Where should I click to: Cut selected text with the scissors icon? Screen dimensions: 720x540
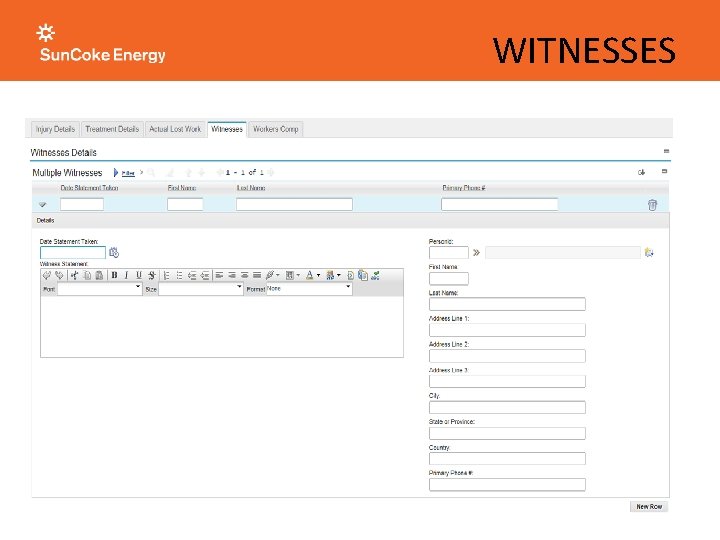(x=74, y=275)
